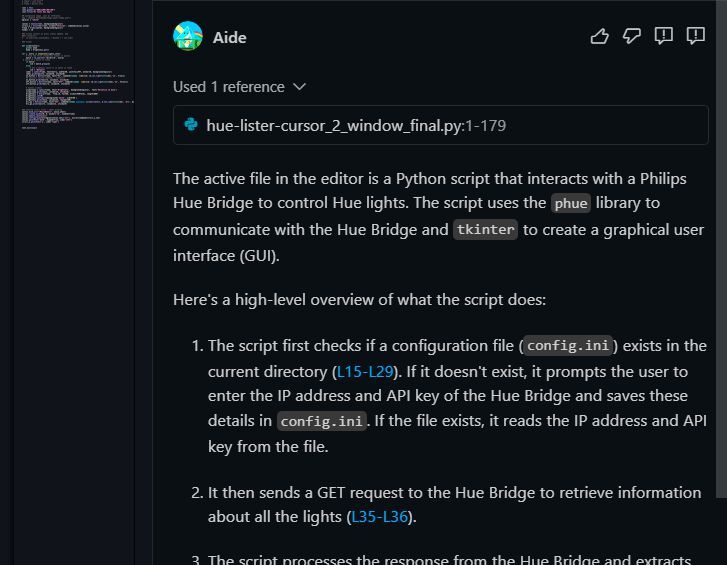727x565 pixels.
Task: Click the Python file icon in reference
Action: 191,125
